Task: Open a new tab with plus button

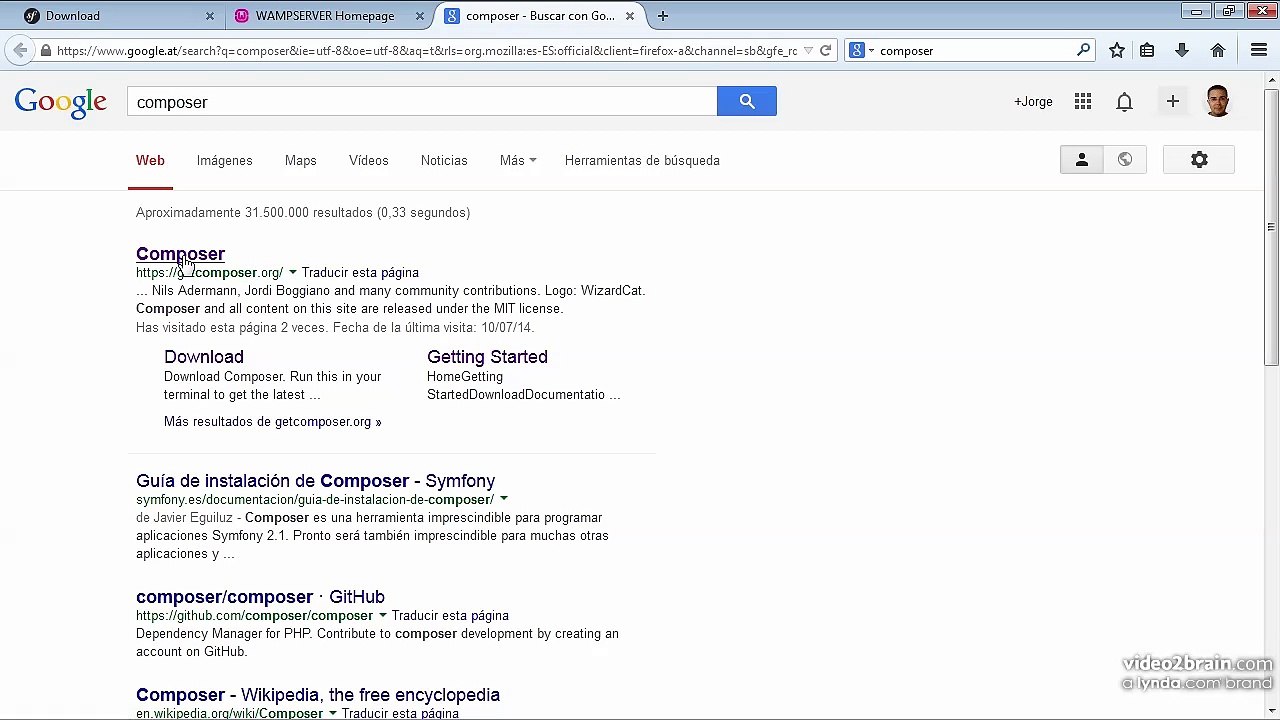Action: 662,16
